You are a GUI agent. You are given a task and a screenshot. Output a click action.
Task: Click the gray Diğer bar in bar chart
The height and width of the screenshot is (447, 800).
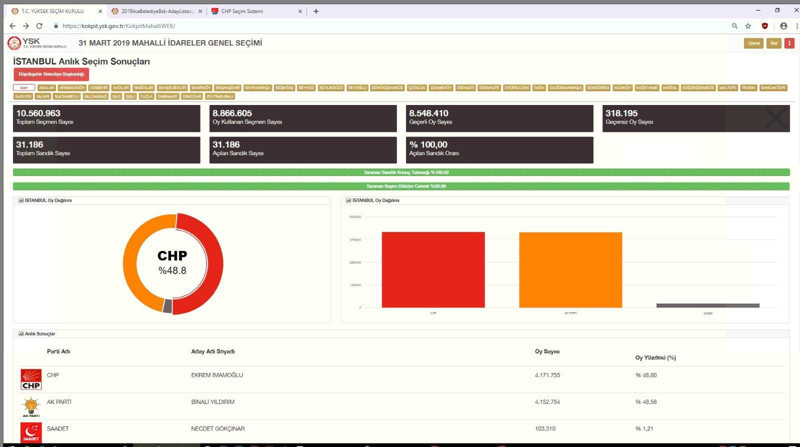[708, 306]
